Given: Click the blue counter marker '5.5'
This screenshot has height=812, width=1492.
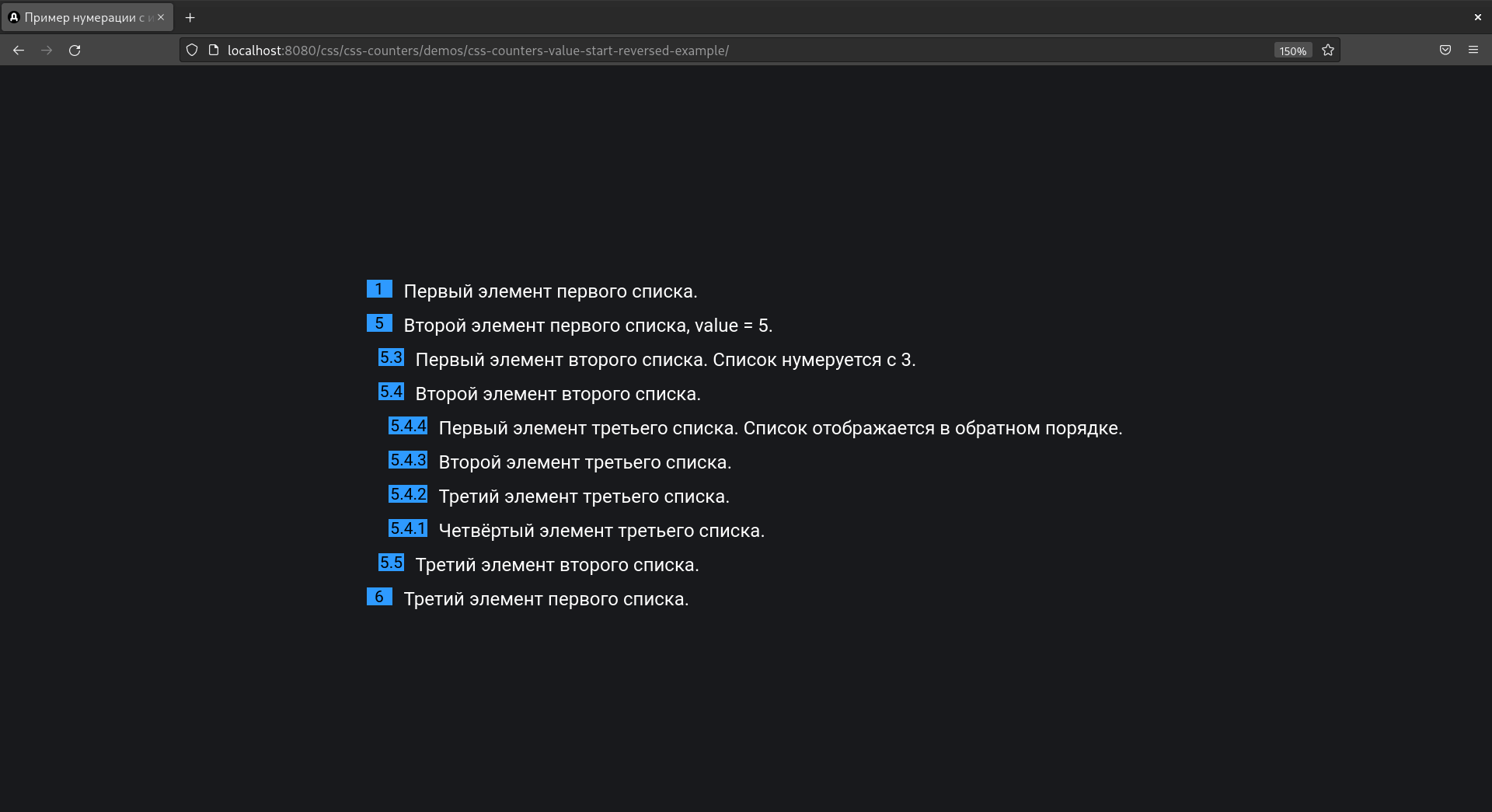Looking at the screenshot, I should tap(391, 563).
